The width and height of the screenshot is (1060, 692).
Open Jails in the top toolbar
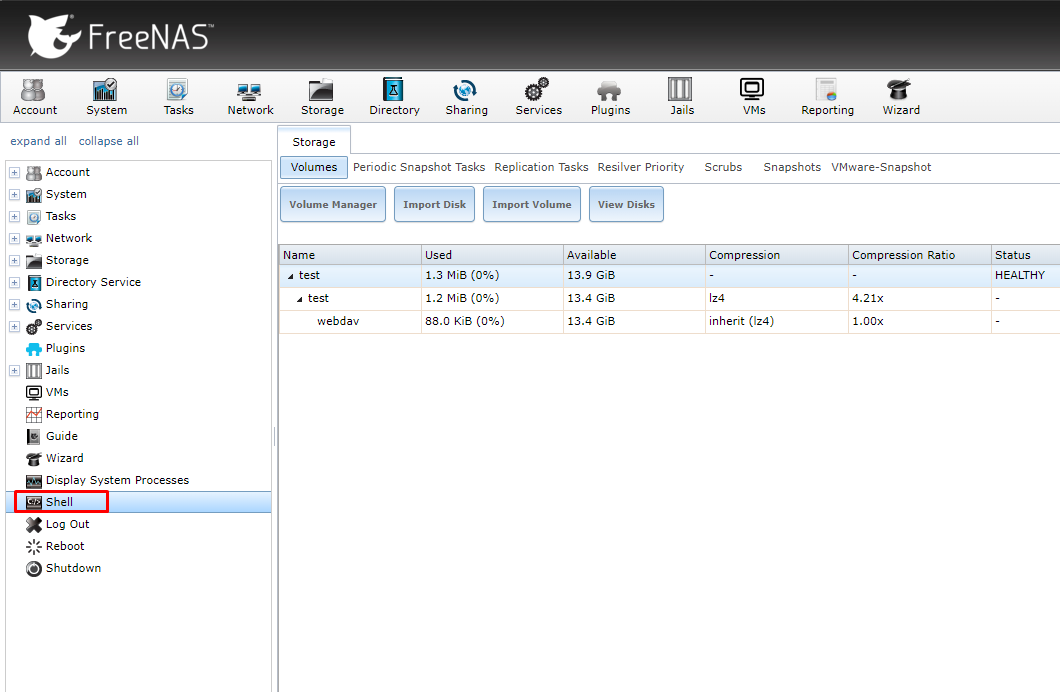(x=681, y=97)
